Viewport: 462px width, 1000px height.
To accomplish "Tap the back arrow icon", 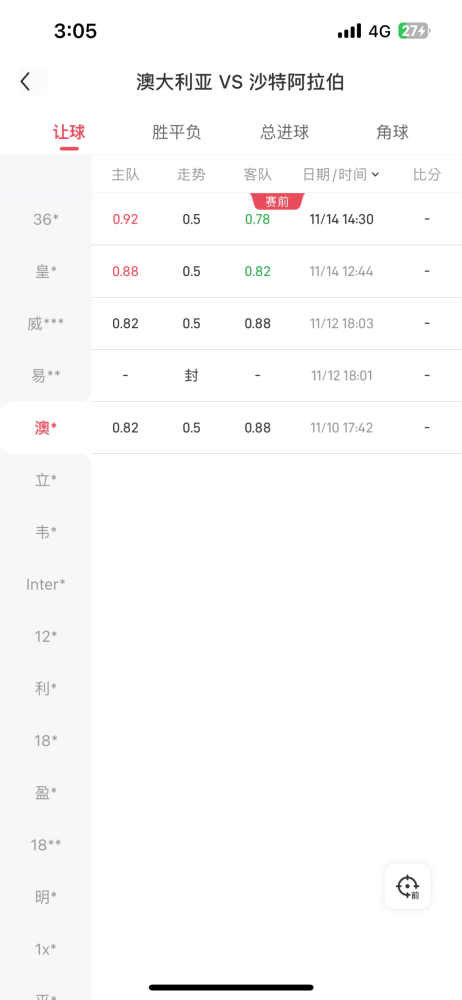I will [26, 82].
